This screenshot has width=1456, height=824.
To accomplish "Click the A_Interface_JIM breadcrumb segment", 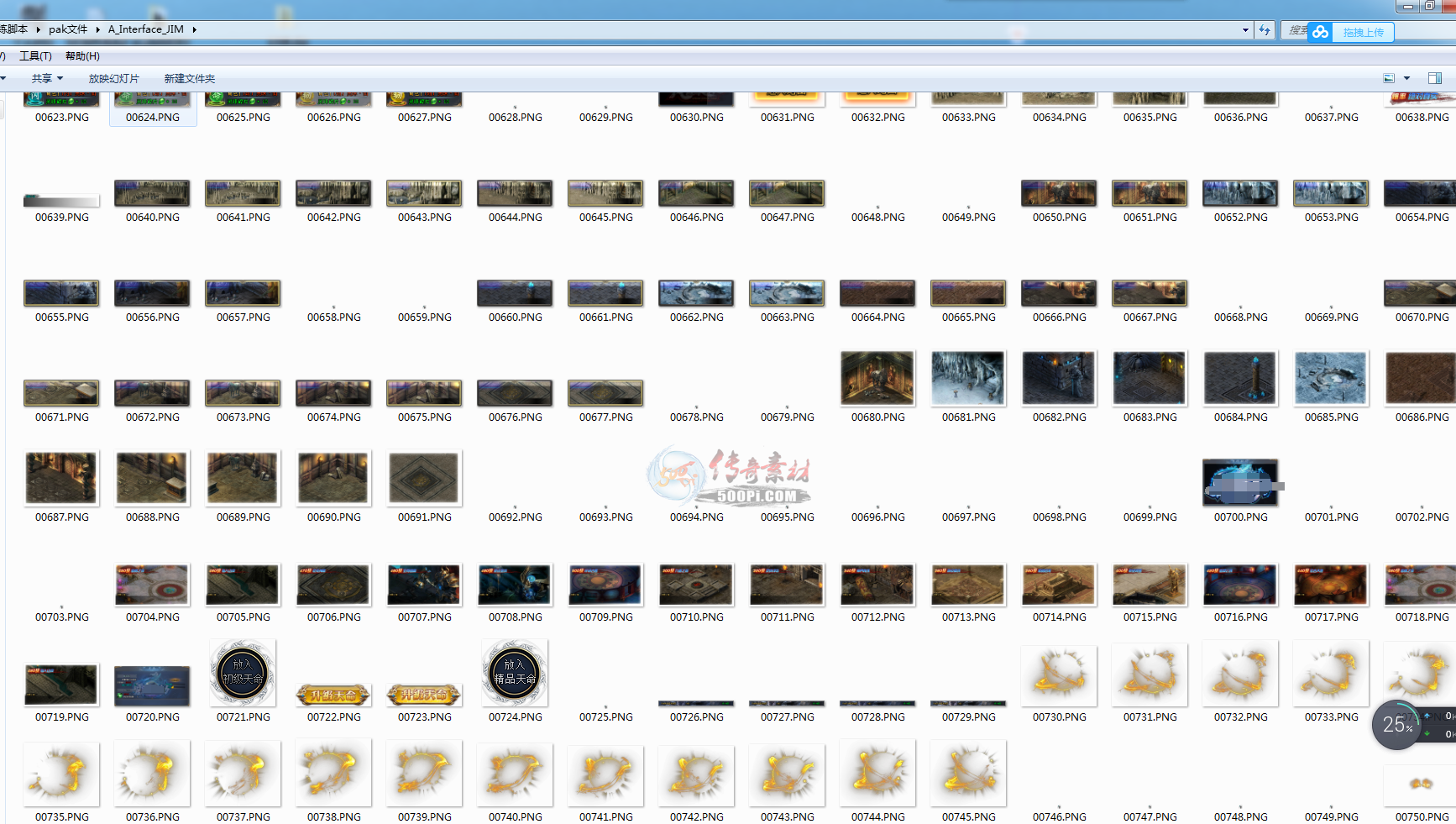I will coord(146,29).
